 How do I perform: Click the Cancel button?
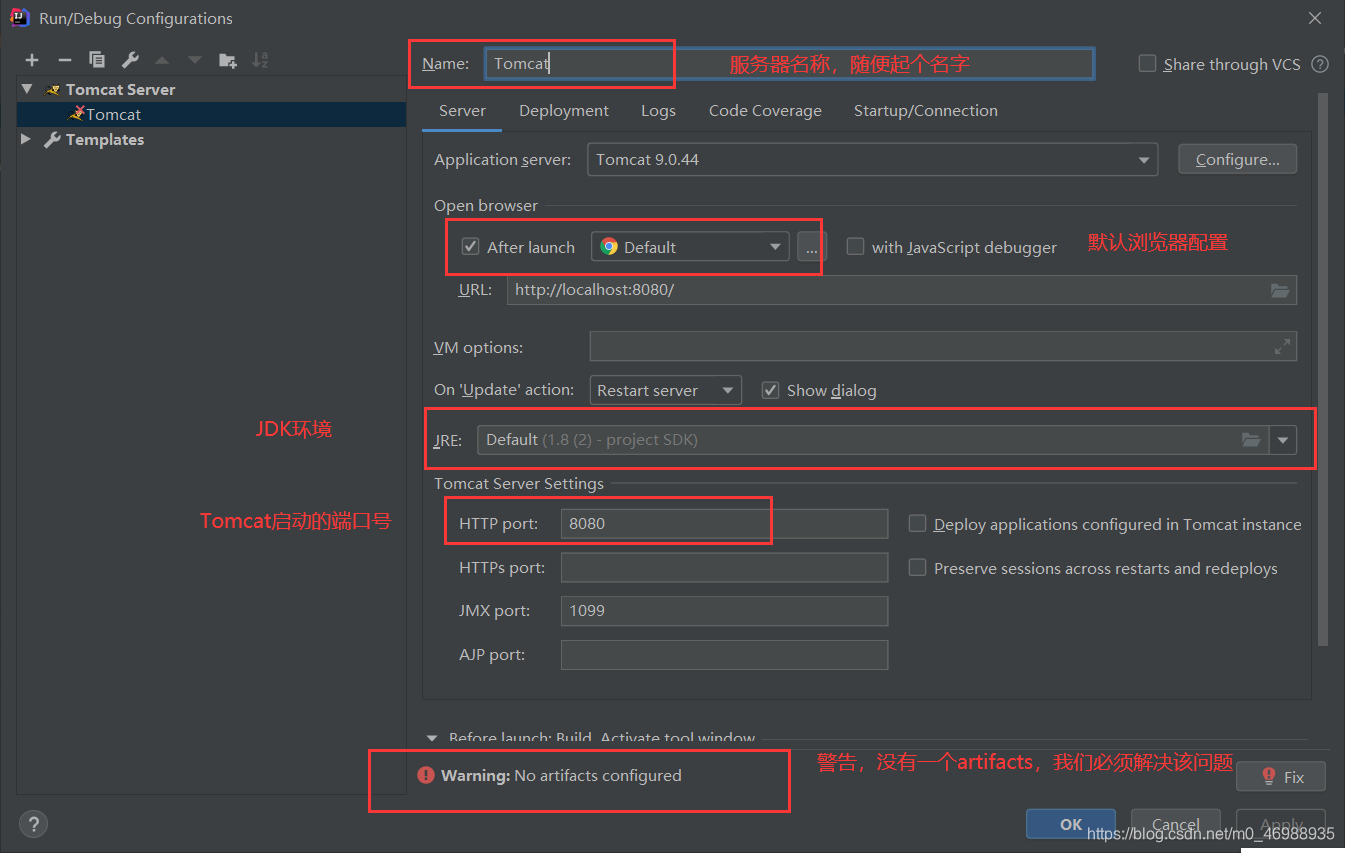(1176, 824)
